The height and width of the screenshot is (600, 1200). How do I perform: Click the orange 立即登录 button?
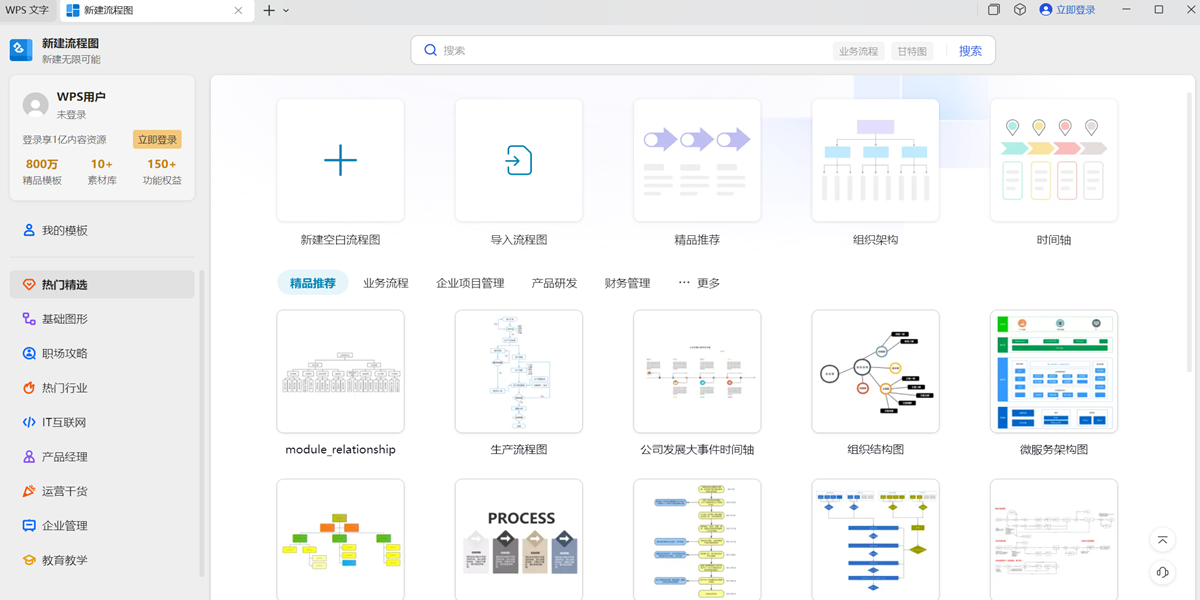(x=157, y=140)
